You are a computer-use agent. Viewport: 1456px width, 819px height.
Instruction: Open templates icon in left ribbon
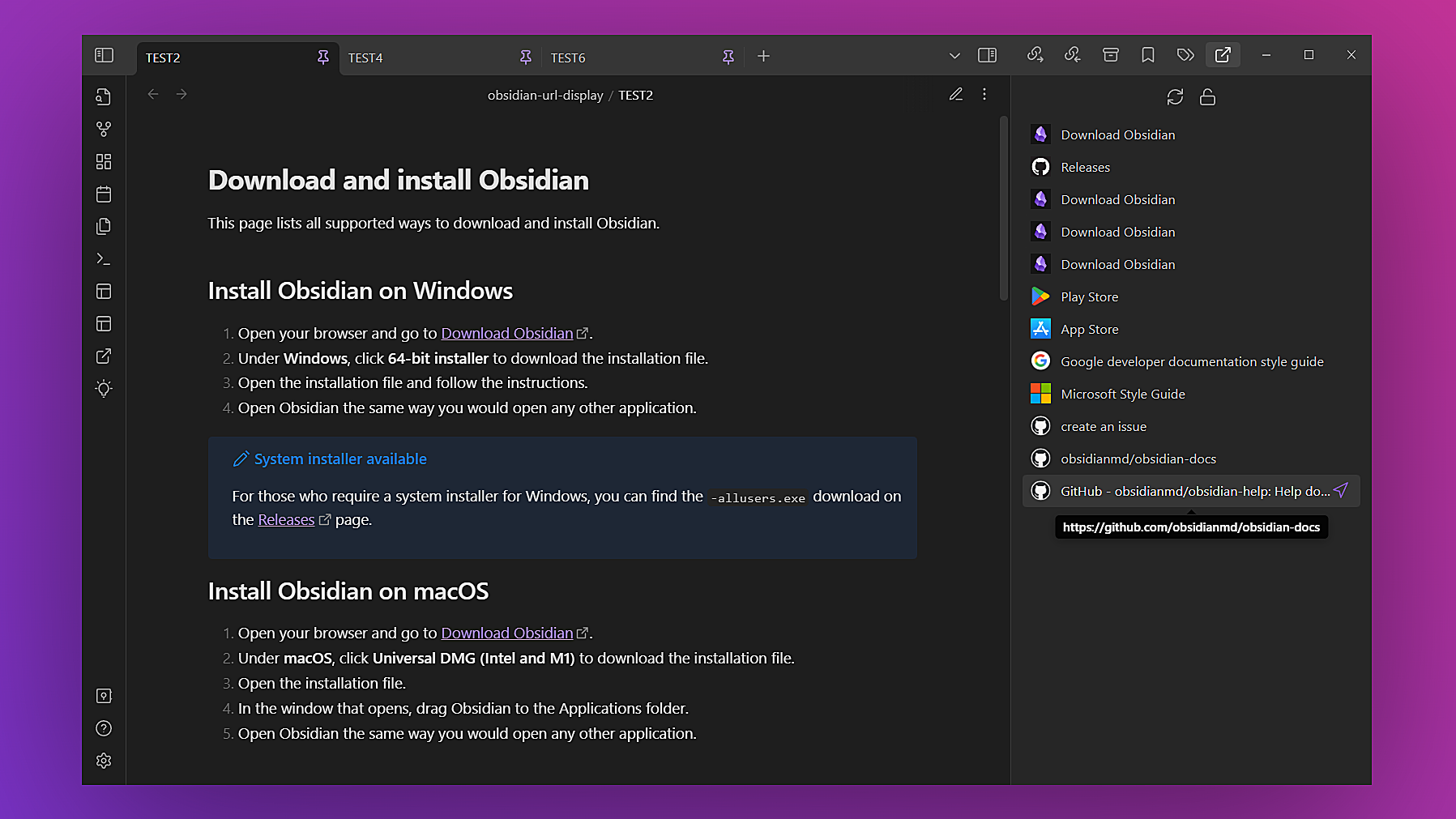pyautogui.click(x=104, y=226)
